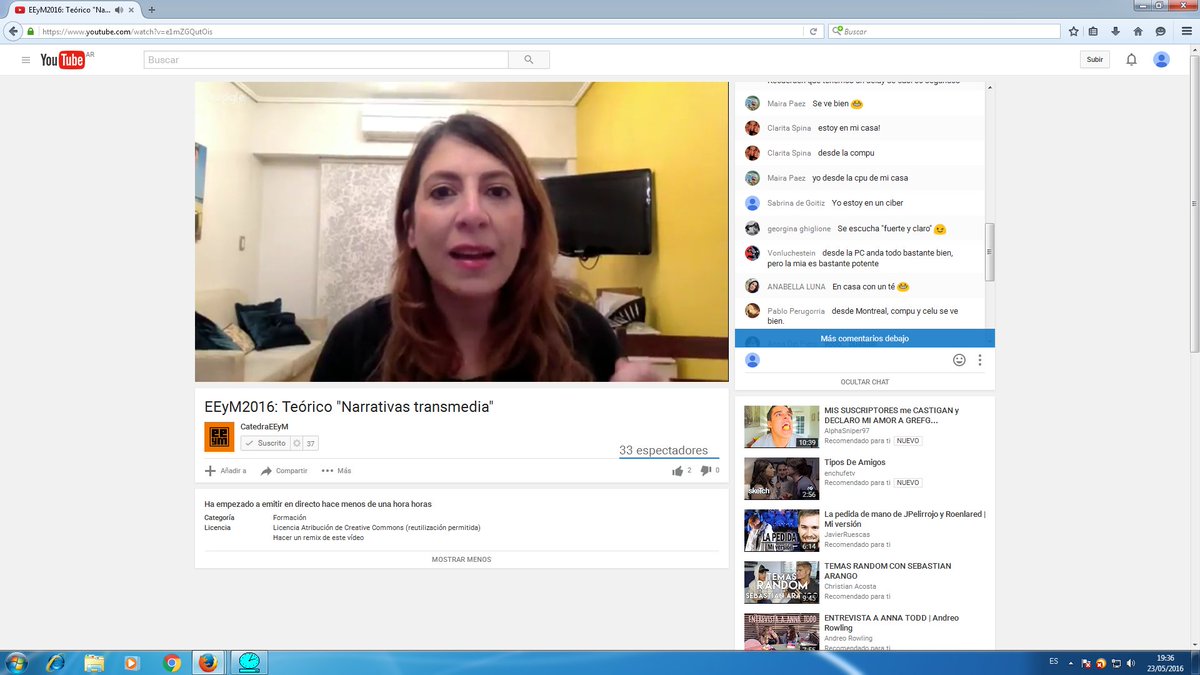This screenshot has width=1200, height=675.
Task: Open Licencia Atribución de Creative Commons link
Action: coord(376,527)
